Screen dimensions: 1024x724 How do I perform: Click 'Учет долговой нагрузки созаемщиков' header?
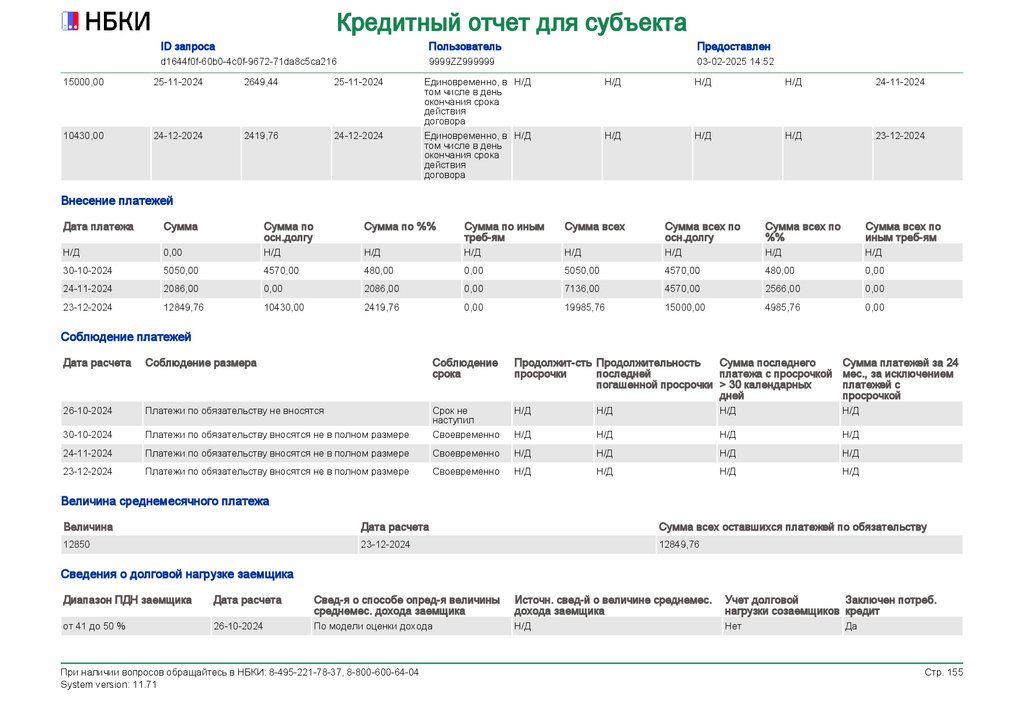[x=782, y=605]
